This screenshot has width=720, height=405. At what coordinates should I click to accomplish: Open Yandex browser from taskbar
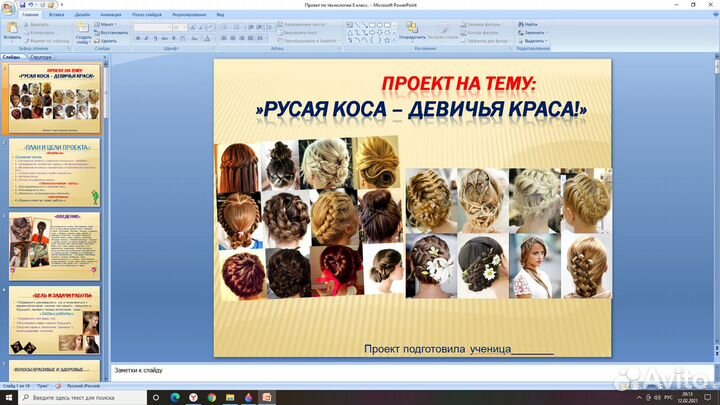pyautogui.click(x=193, y=398)
